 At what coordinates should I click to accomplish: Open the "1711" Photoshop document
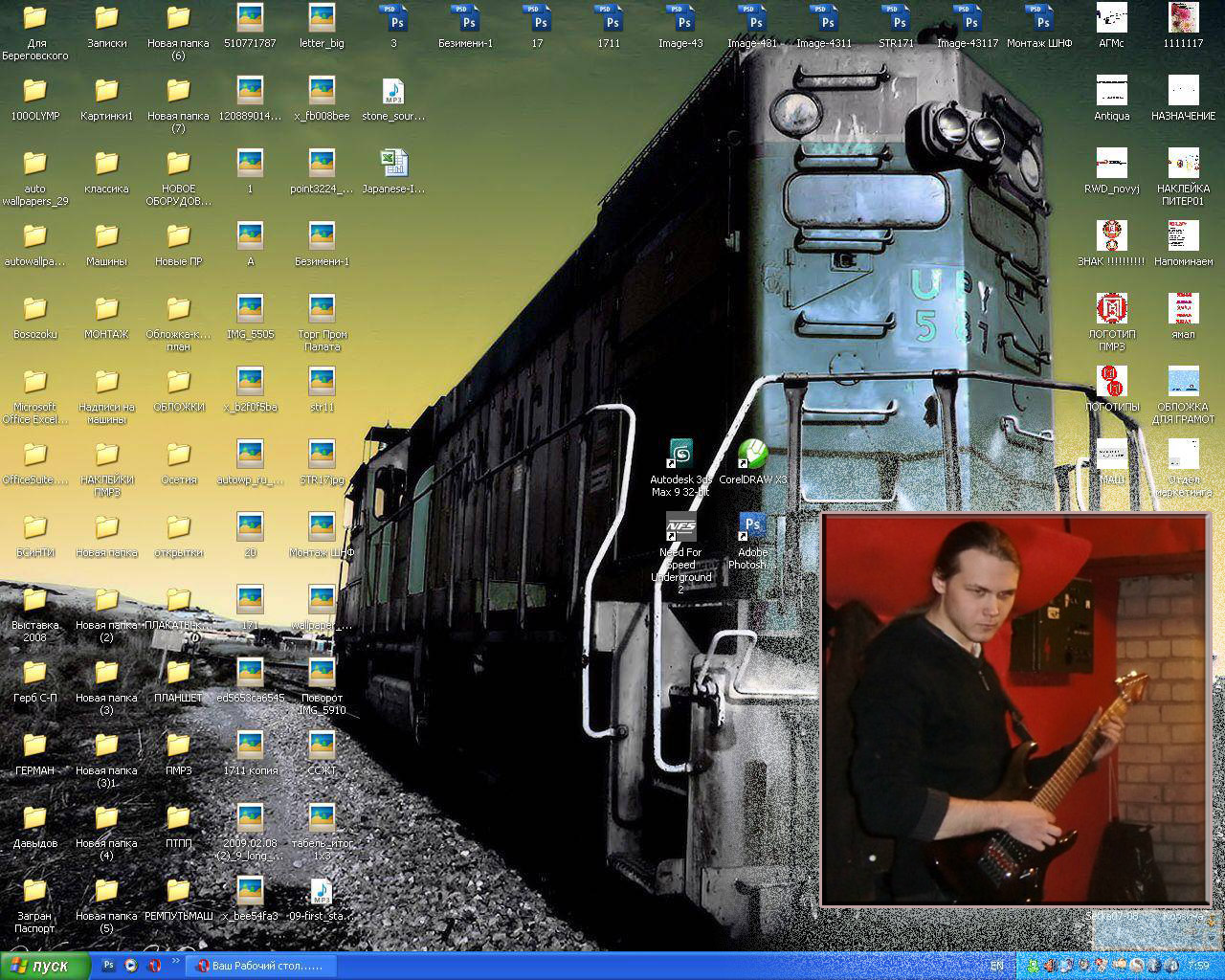point(610,19)
